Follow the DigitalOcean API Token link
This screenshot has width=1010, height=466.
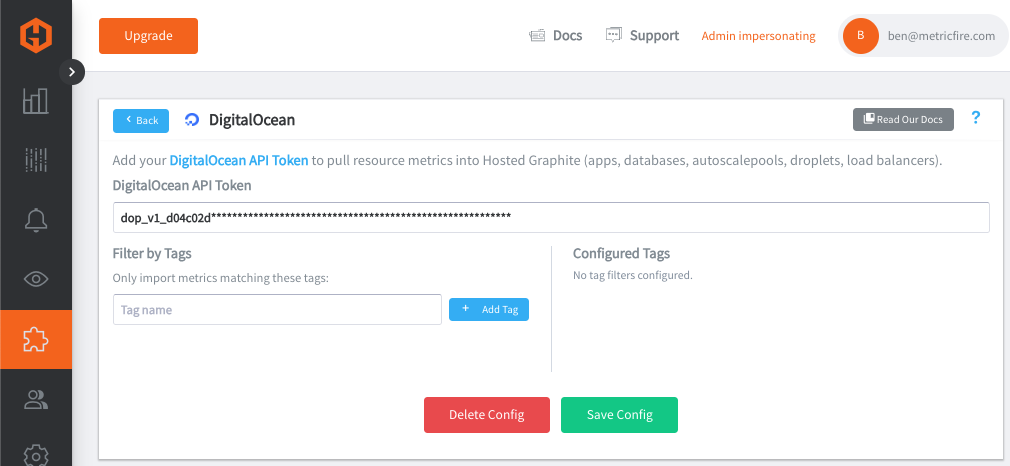(239, 160)
